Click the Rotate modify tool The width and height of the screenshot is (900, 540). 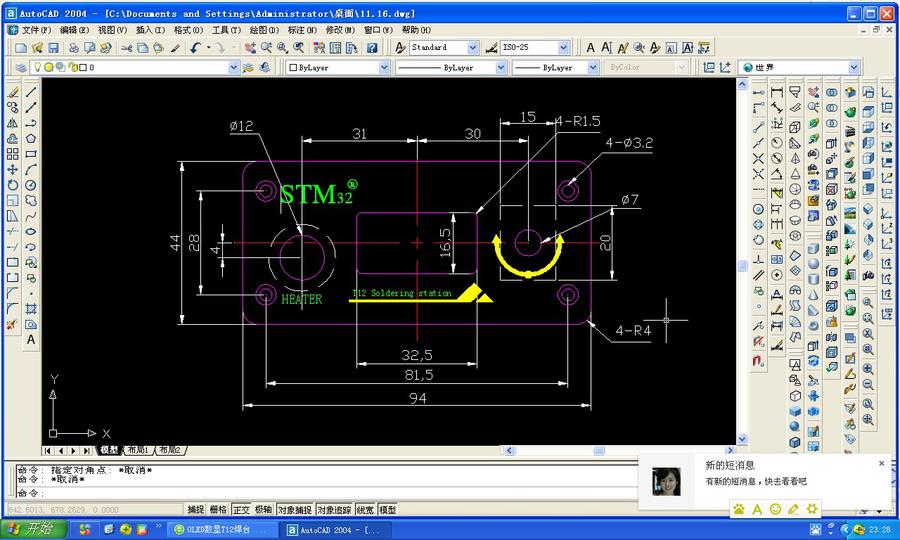12,185
